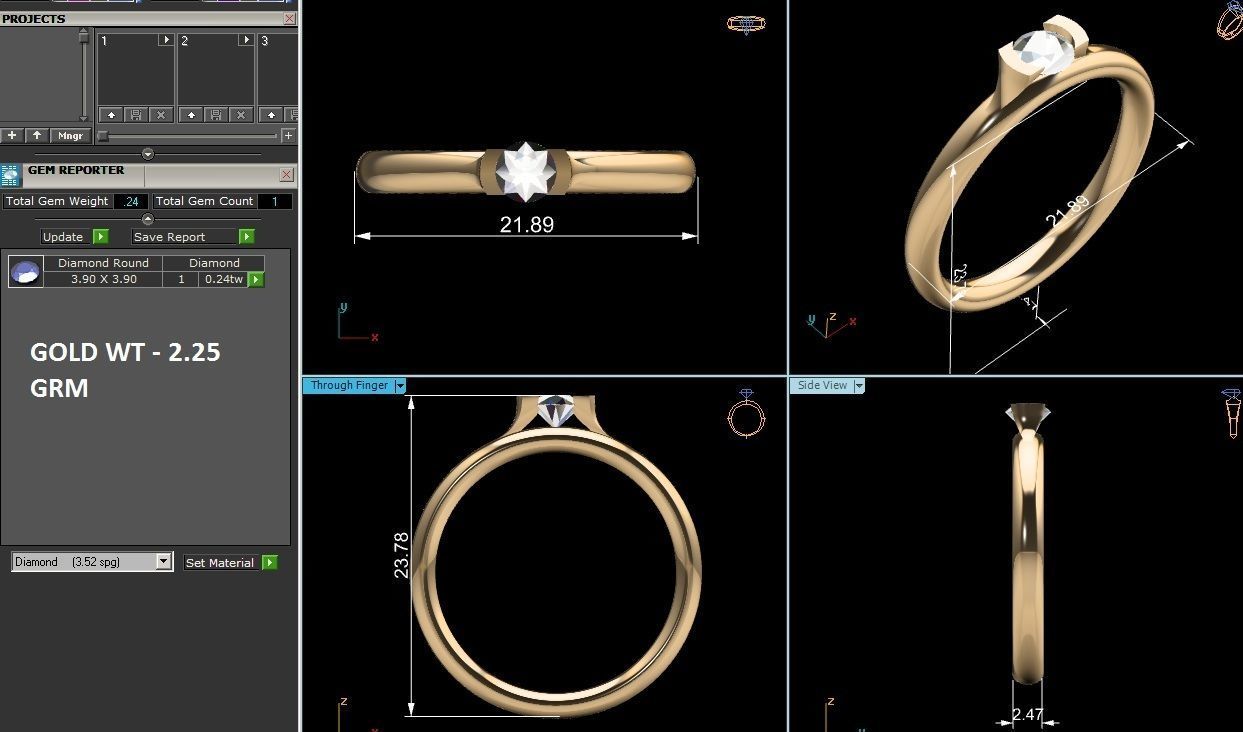Image resolution: width=1243 pixels, height=732 pixels.
Task: Open the Diamond material dropdown
Action: 164,562
